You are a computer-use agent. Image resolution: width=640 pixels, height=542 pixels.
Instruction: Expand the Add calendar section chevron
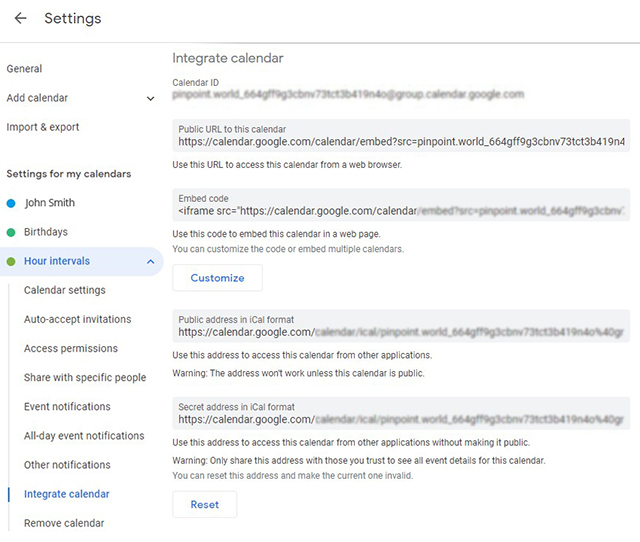[150, 98]
